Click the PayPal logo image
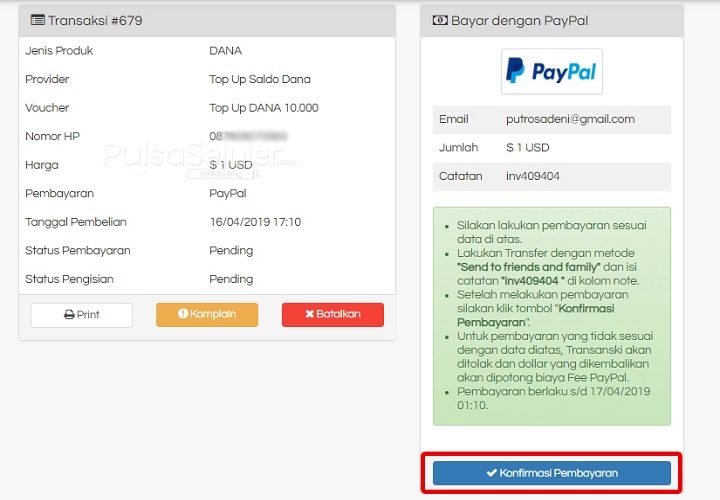 pos(551,72)
